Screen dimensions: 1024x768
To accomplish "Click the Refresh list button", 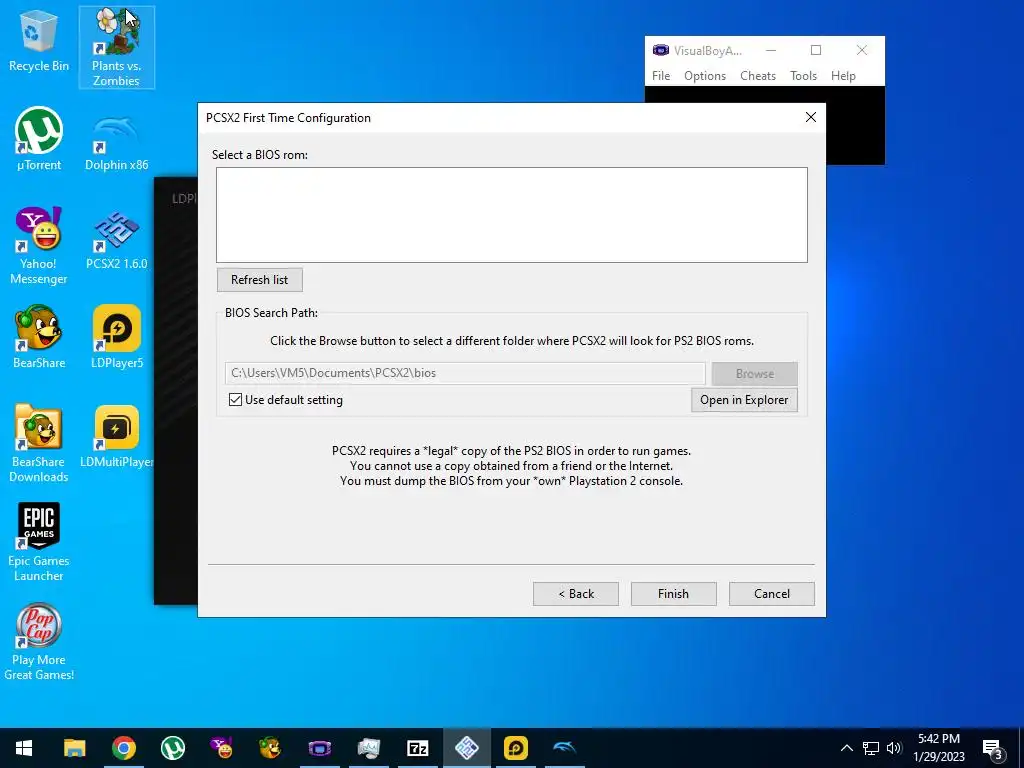I will [259, 280].
